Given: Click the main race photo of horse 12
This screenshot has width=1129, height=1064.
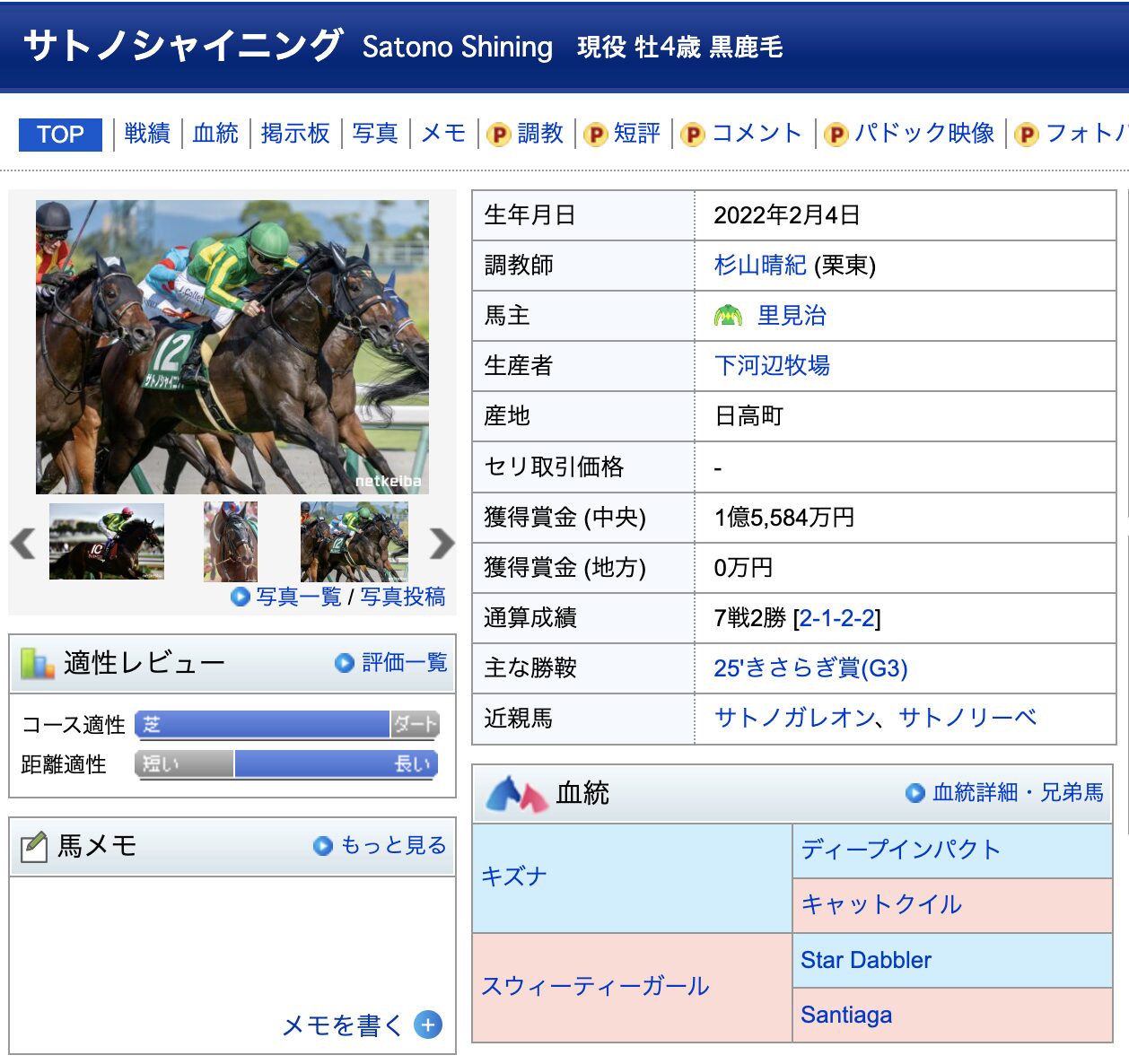Looking at the screenshot, I should click(x=232, y=347).
